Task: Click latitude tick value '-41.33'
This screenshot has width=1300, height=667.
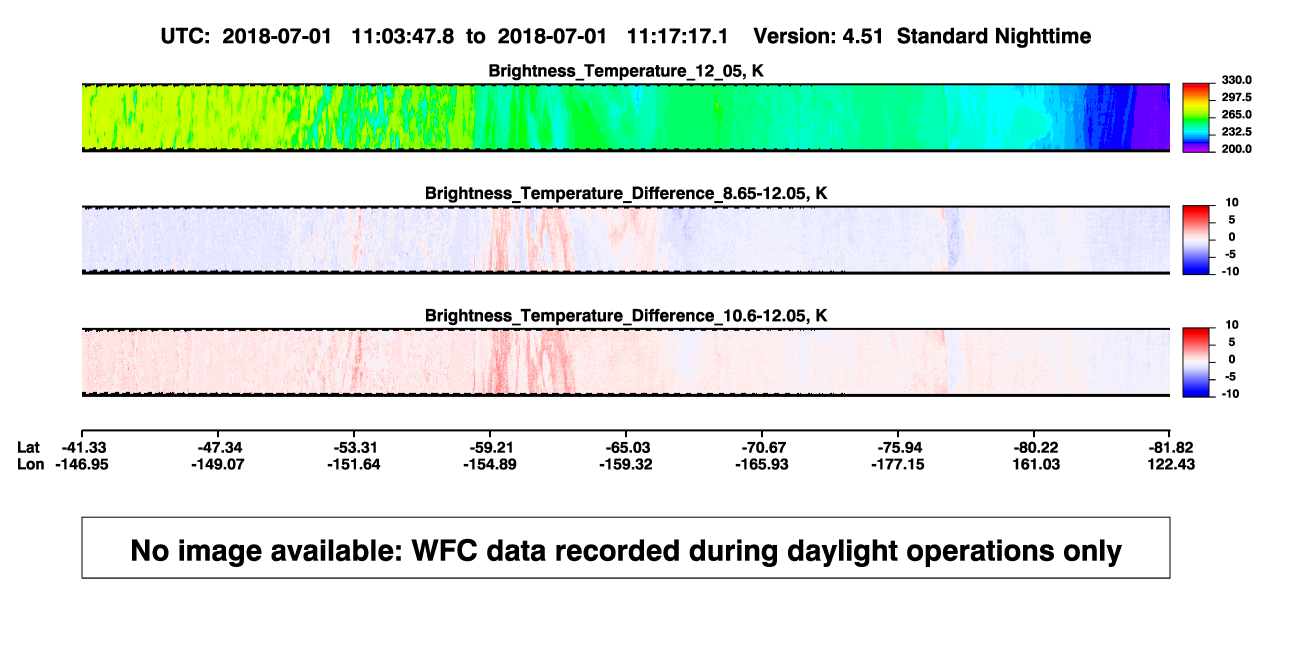Action: (x=85, y=446)
